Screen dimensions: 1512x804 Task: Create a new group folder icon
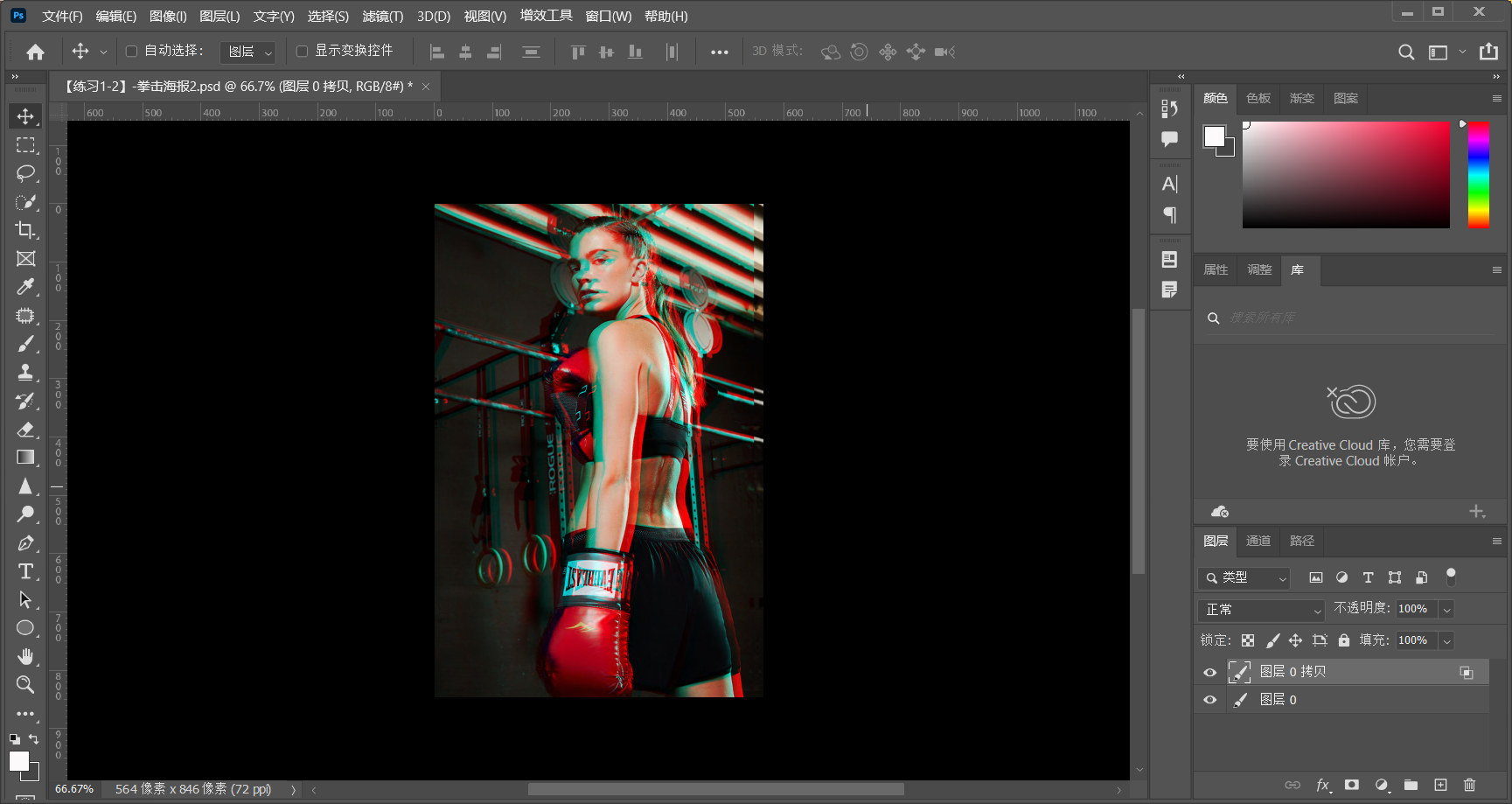pyautogui.click(x=1411, y=786)
